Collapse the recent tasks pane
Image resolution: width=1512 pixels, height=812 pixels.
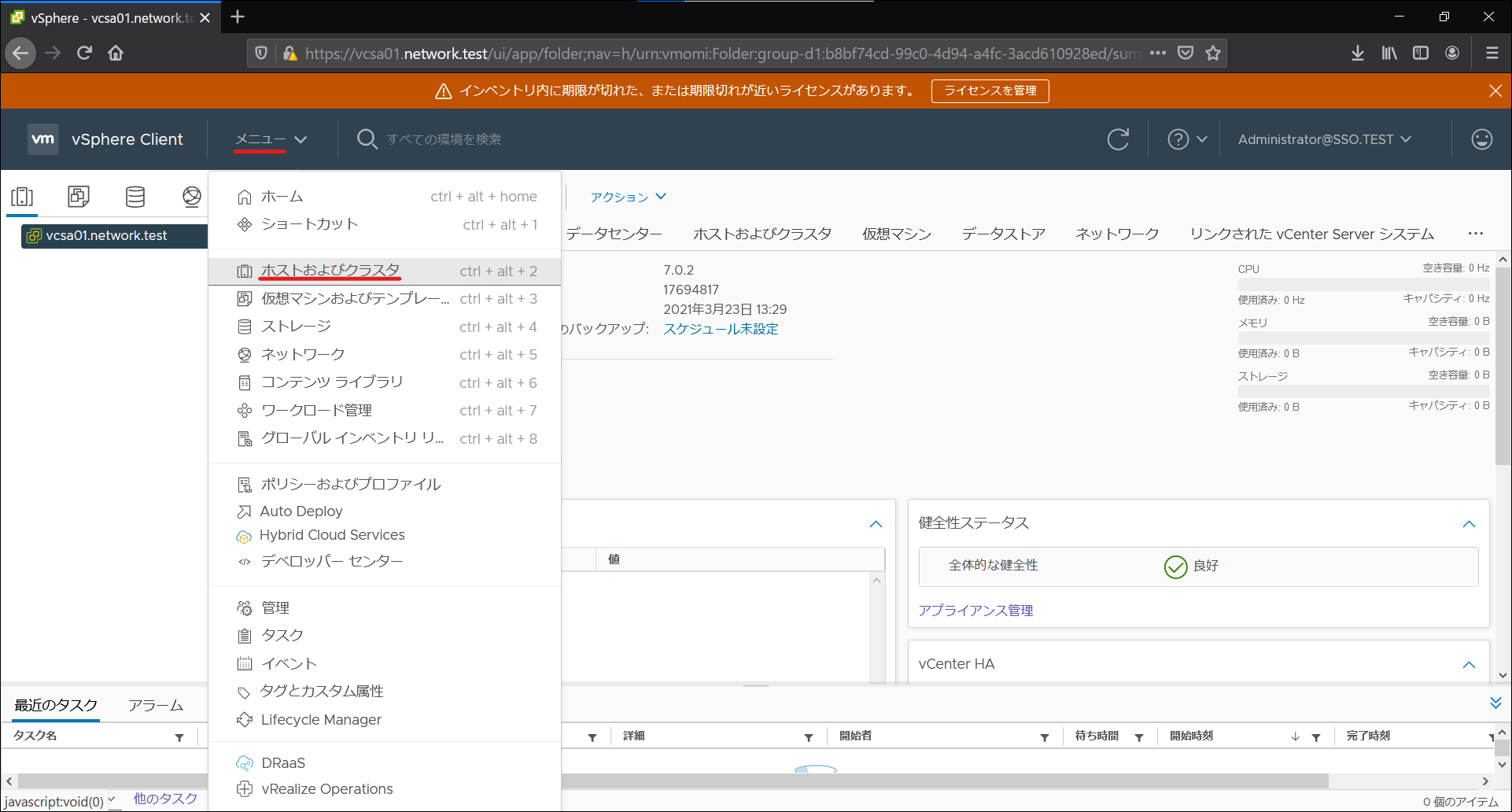(1495, 703)
